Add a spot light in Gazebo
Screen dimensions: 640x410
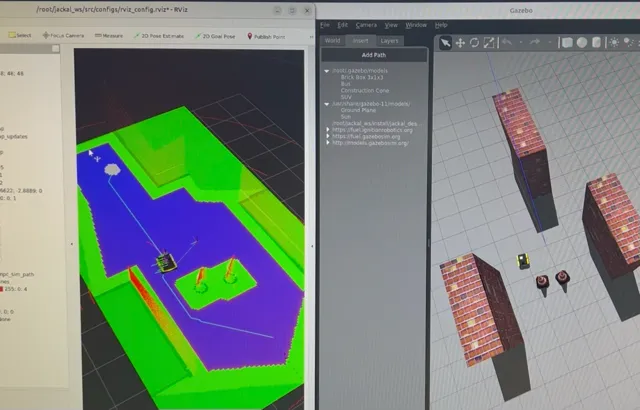[x=629, y=42]
